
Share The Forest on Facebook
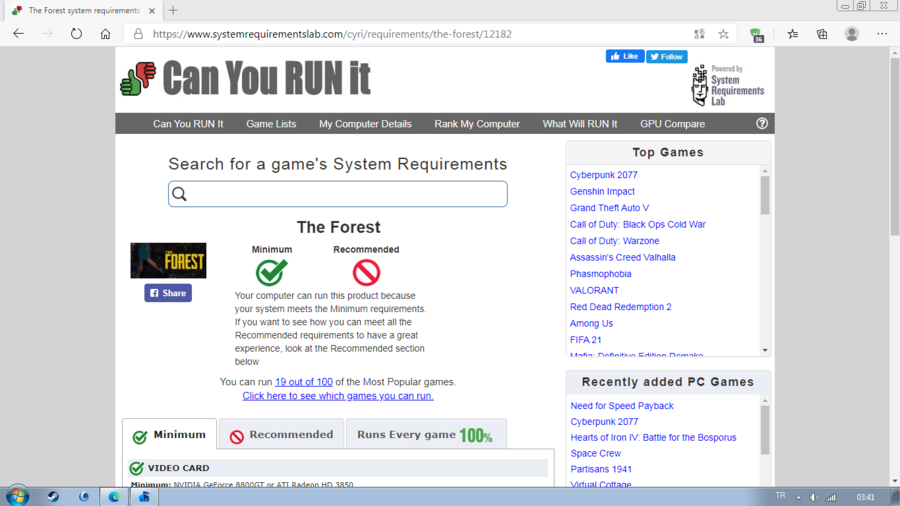[x=168, y=293]
